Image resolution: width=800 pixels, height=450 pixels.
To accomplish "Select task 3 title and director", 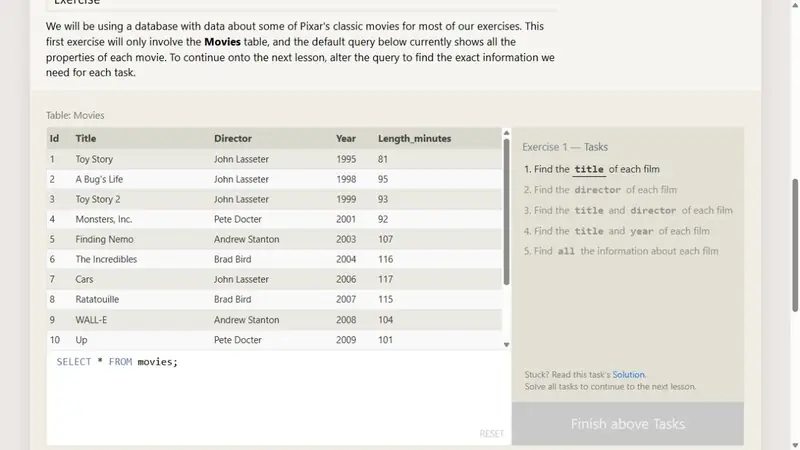I will 628,210.
